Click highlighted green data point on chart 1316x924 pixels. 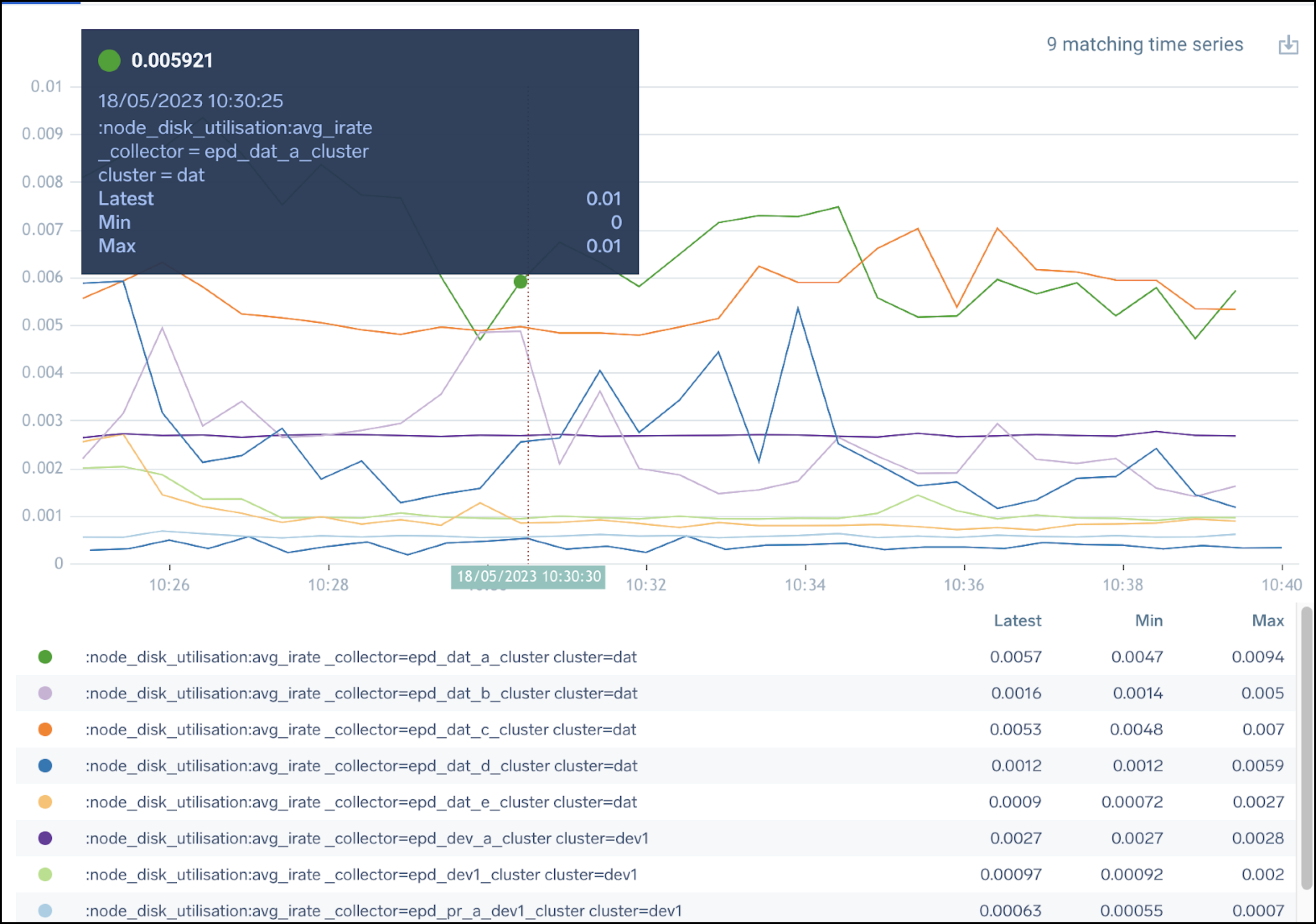[x=521, y=282]
